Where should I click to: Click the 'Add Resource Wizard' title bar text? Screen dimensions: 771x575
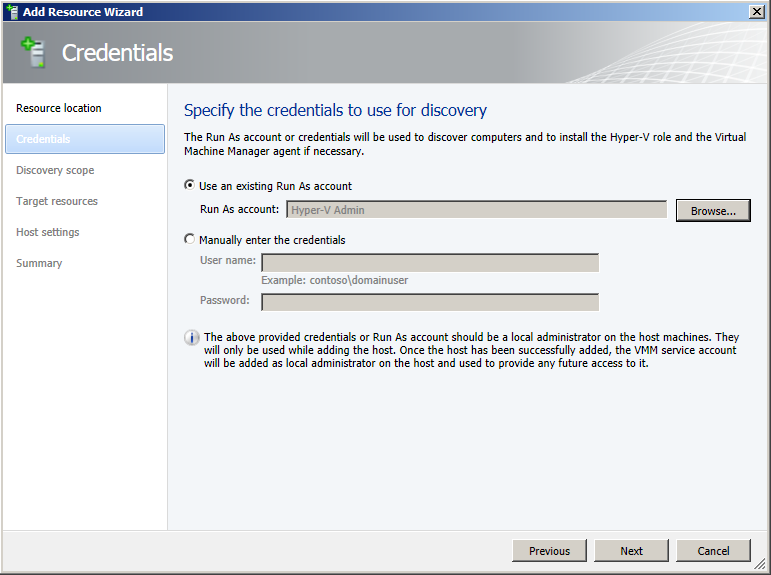point(83,12)
